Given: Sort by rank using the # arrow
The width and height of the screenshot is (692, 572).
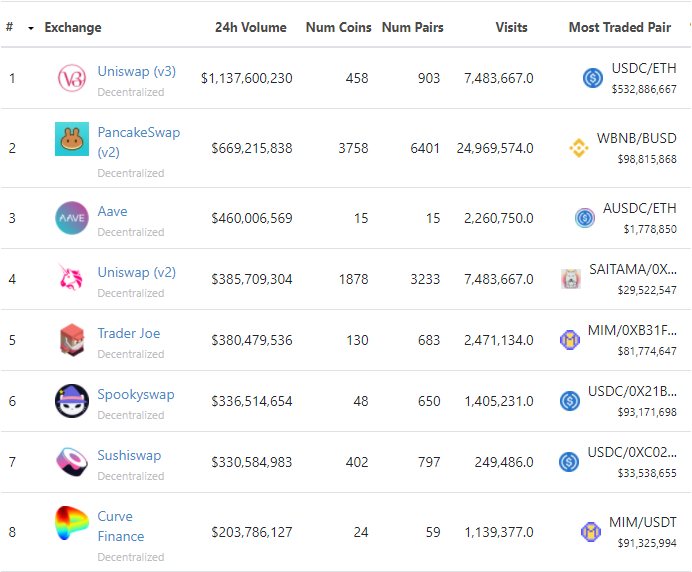Looking at the screenshot, I should coord(31,29).
